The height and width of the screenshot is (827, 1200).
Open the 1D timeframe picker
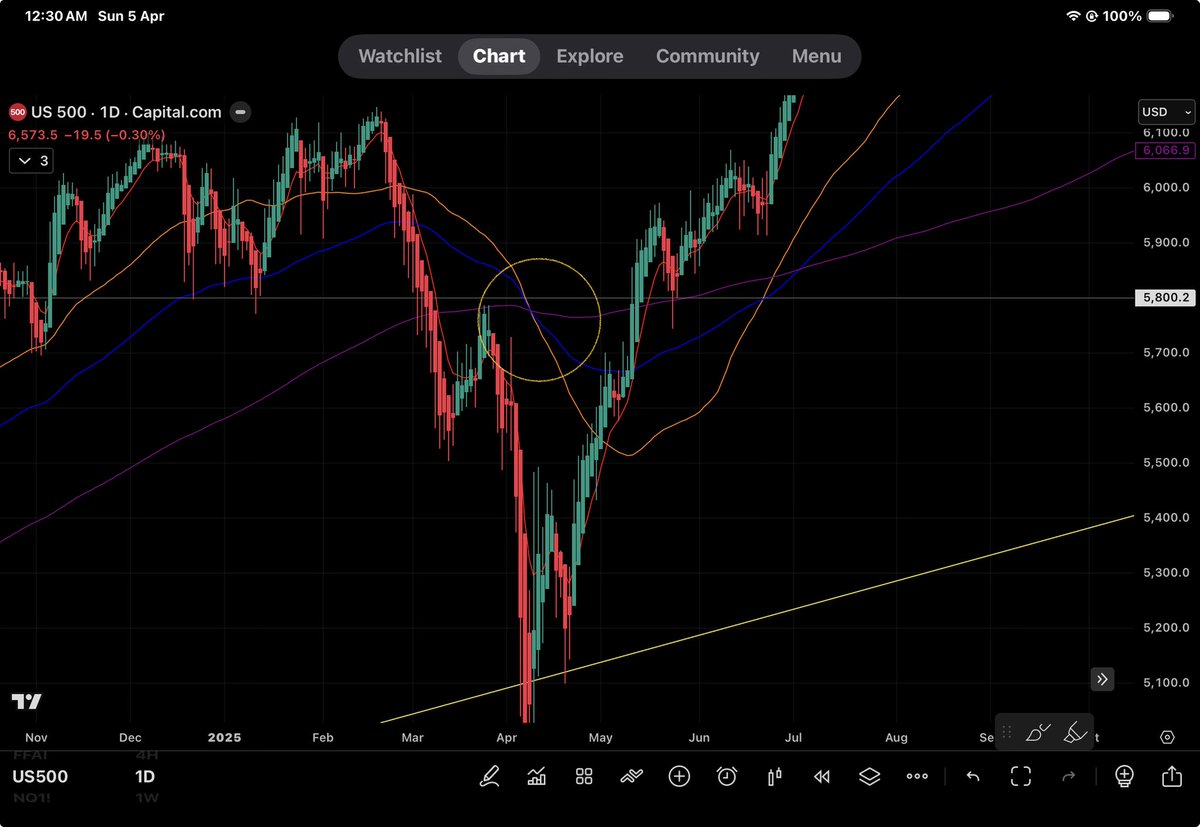click(147, 776)
